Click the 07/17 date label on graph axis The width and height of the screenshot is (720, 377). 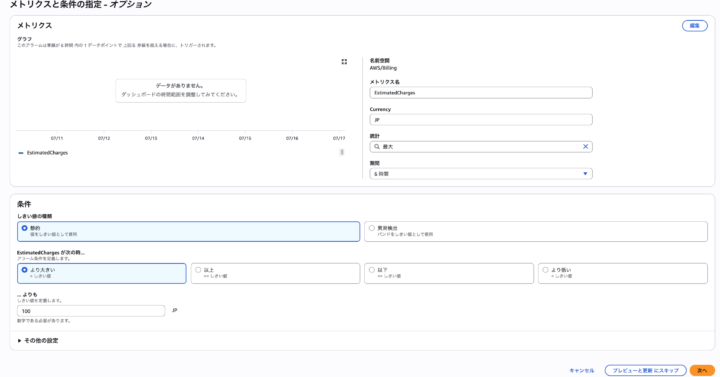[x=339, y=138]
